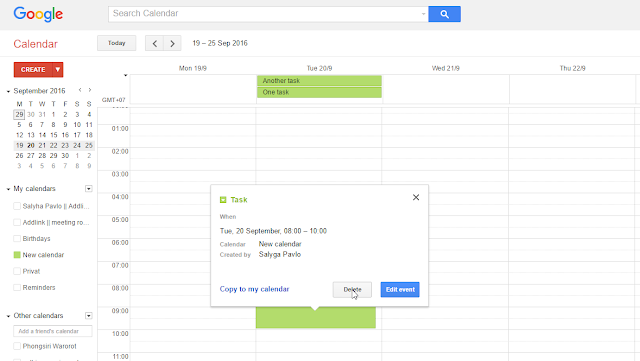Click the green Task icon in popup
Image resolution: width=640 pixels, height=361 pixels.
point(223,200)
